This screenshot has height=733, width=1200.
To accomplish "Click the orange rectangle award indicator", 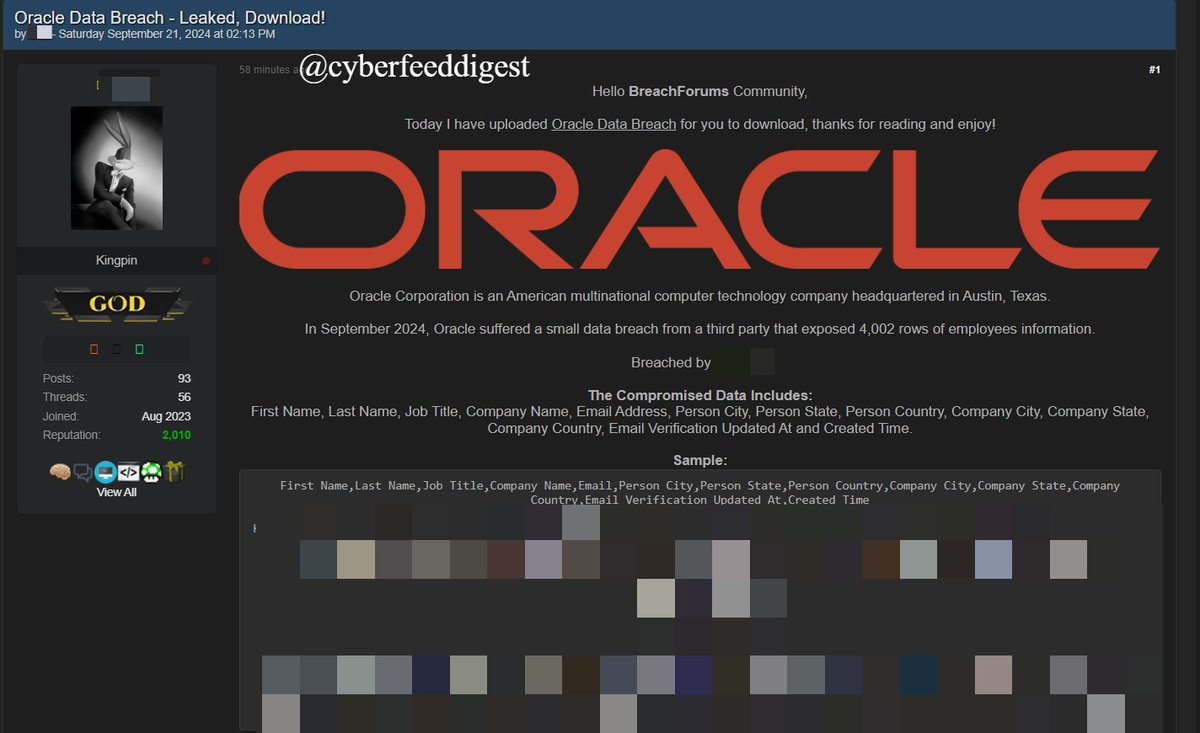I will pyautogui.click(x=94, y=349).
